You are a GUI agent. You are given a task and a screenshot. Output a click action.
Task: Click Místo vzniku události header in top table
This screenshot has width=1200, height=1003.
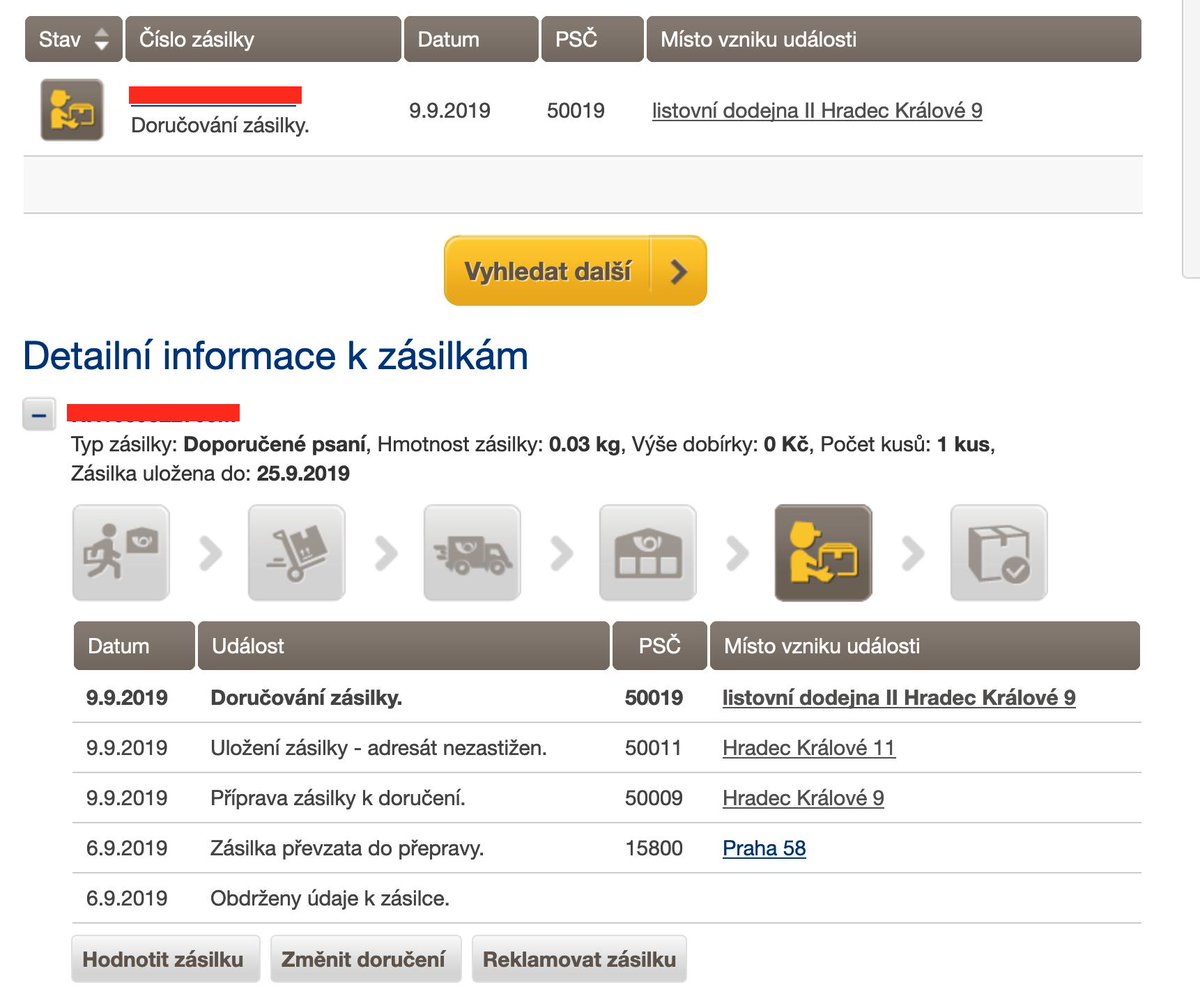click(894, 40)
